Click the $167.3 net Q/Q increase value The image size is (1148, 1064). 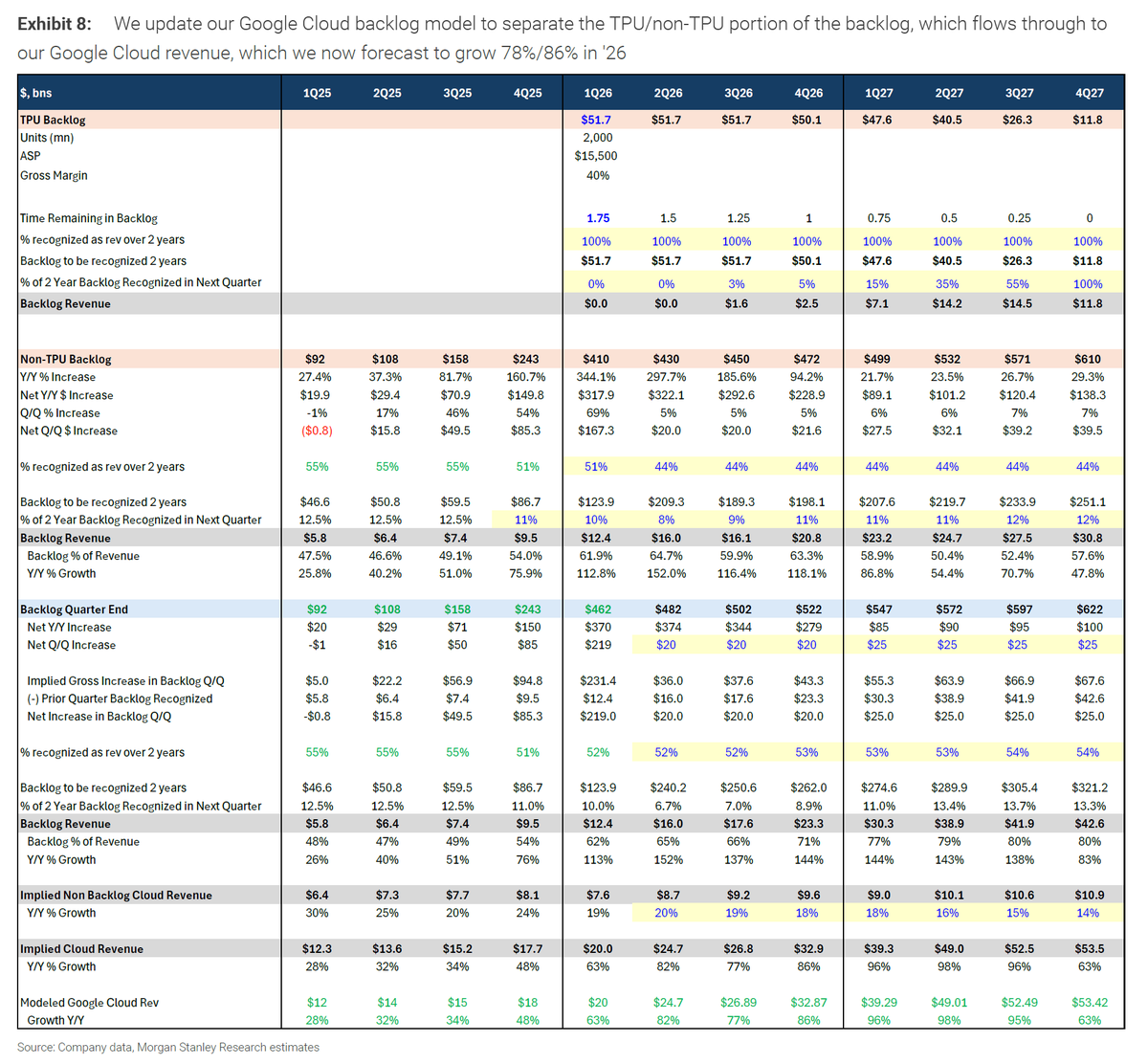(597, 431)
